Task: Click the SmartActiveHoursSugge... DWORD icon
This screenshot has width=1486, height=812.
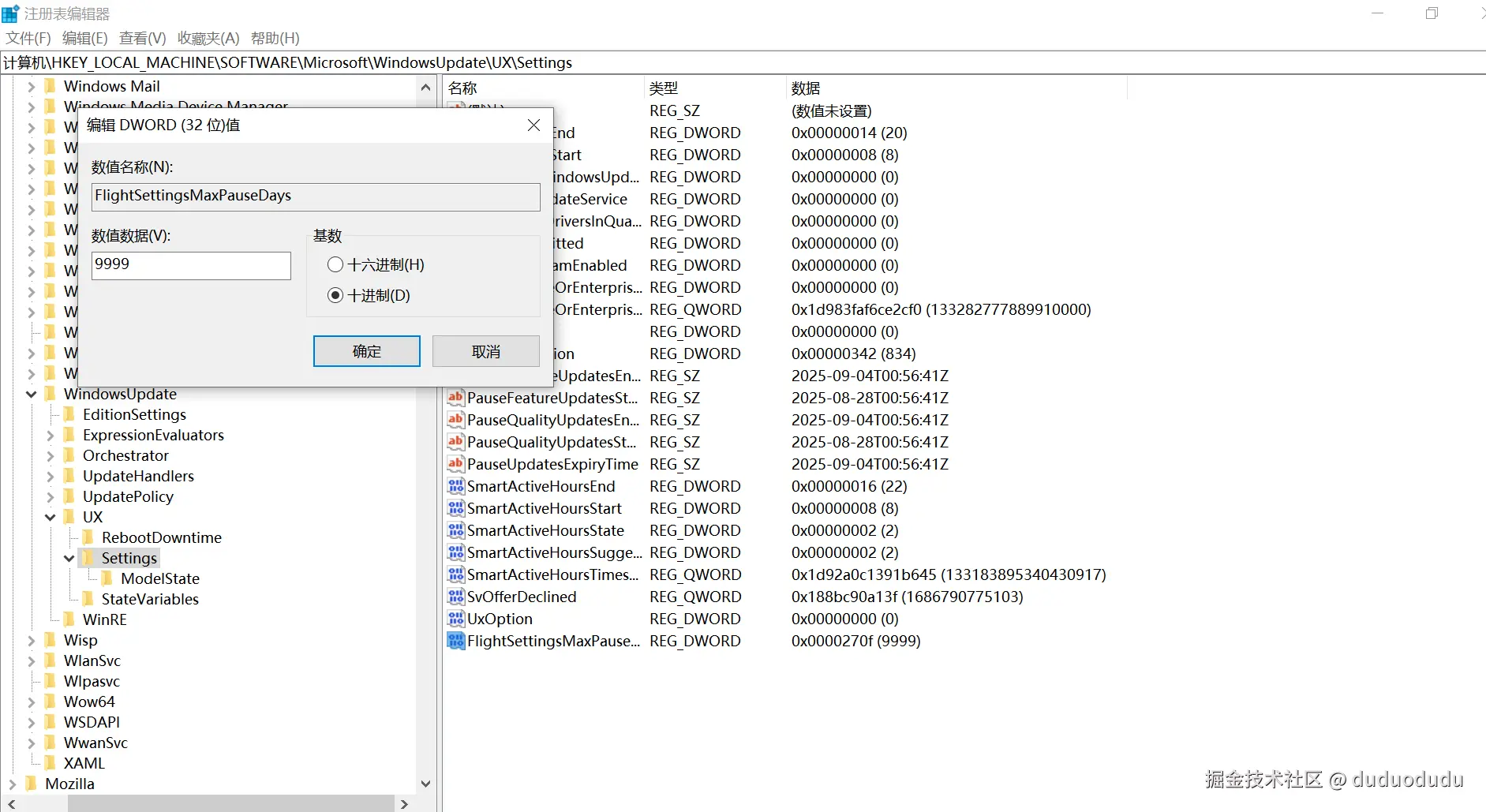Action: pyautogui.click(x=456, y=552)
